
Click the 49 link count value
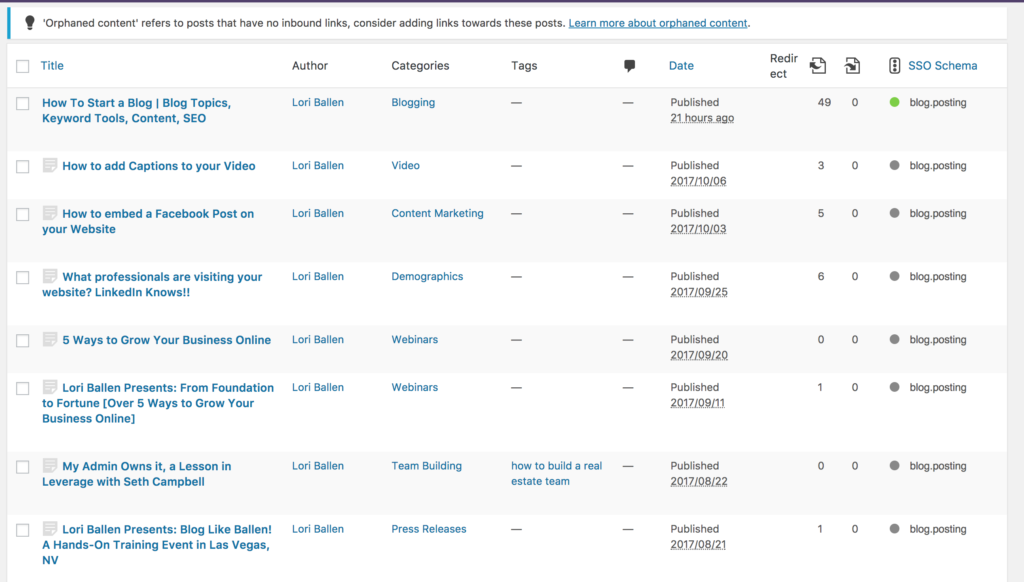(x=824, y=102)
